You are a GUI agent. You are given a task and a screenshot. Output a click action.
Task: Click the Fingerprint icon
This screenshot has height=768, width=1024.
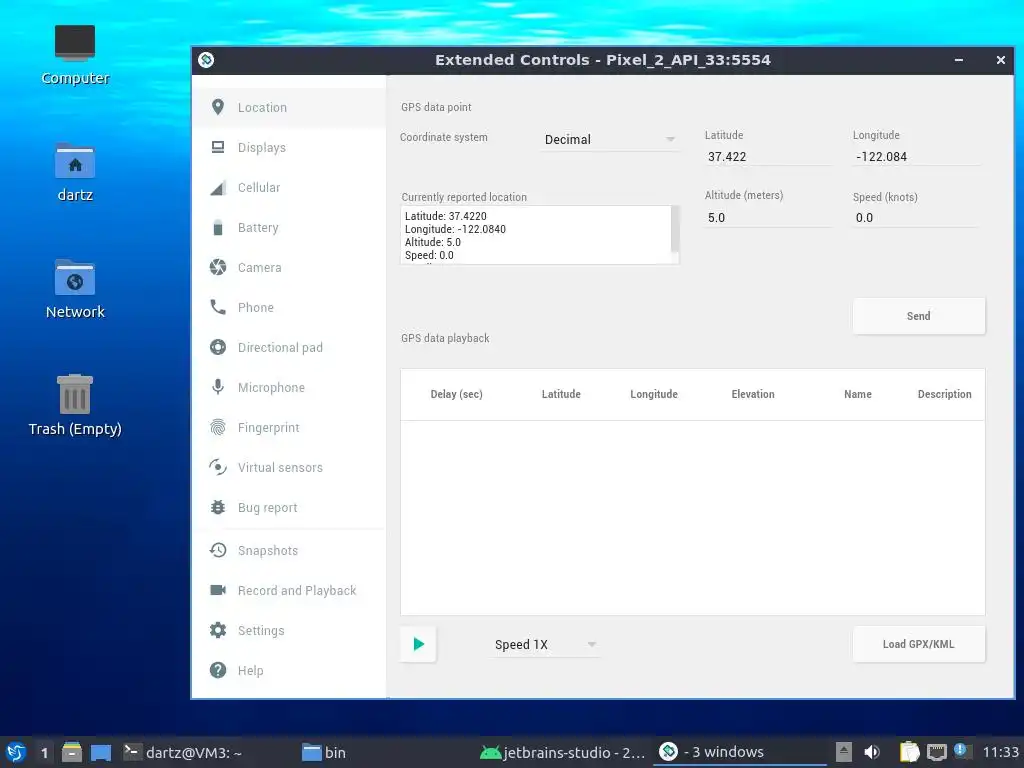point(218,427)
